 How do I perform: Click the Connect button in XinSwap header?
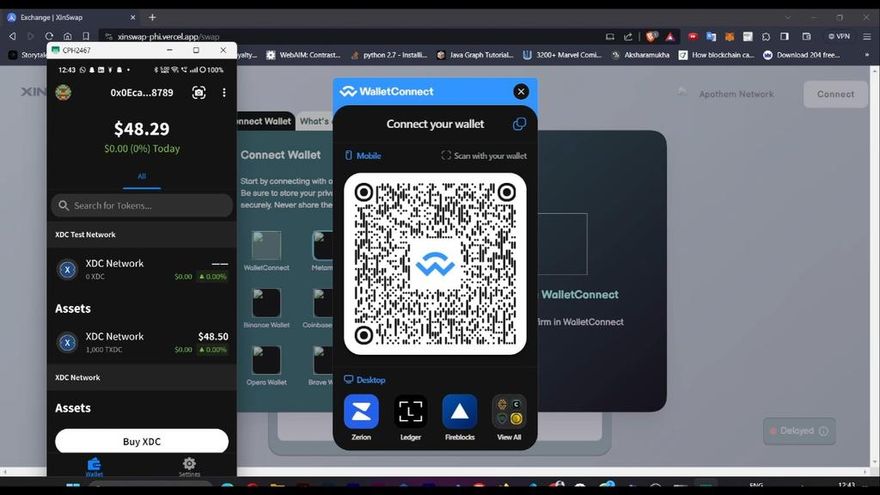coord(835,94)
